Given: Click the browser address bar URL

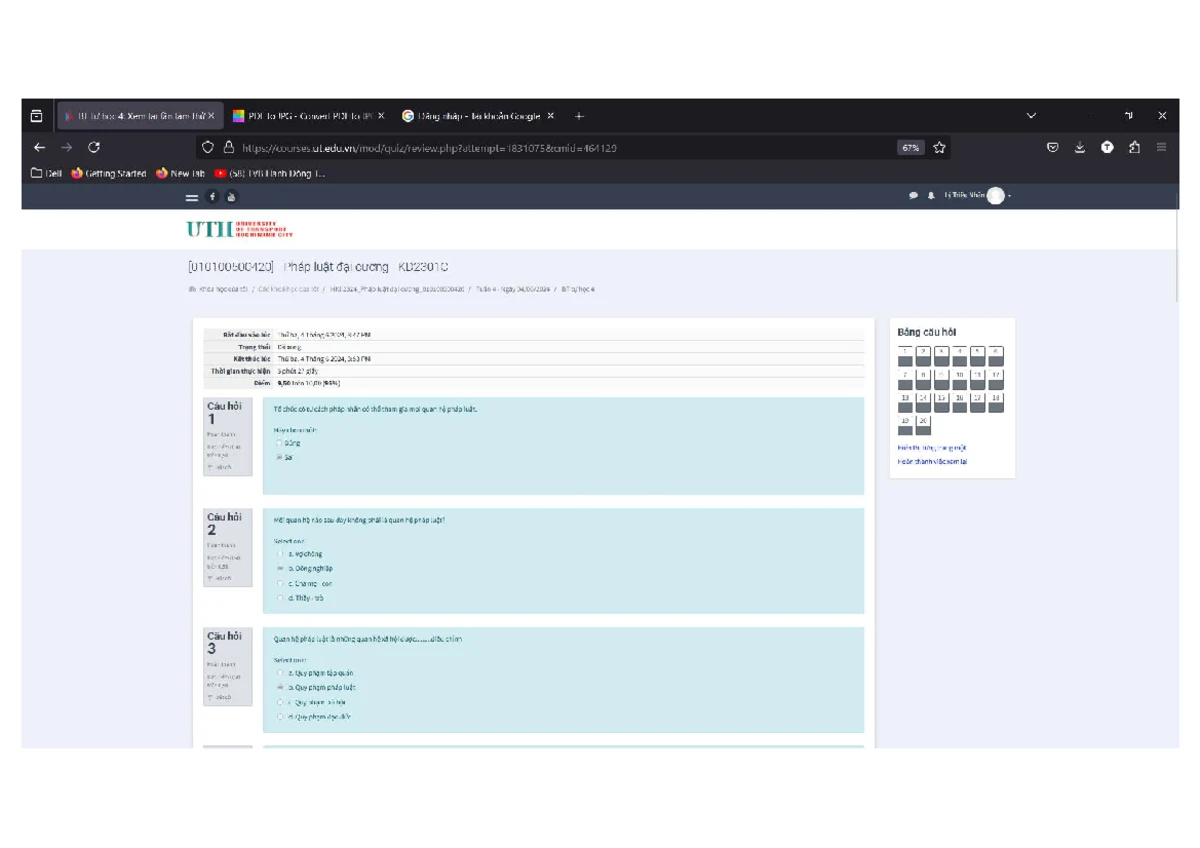Looking at the screenshot, I should 430,147.
